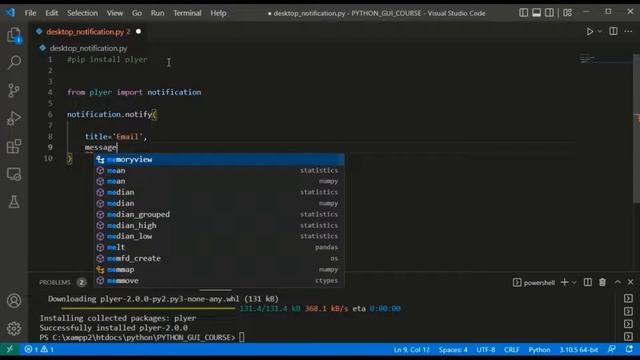
Task: Choose median from numpy suggestion
Action: (x=220, y=203)
